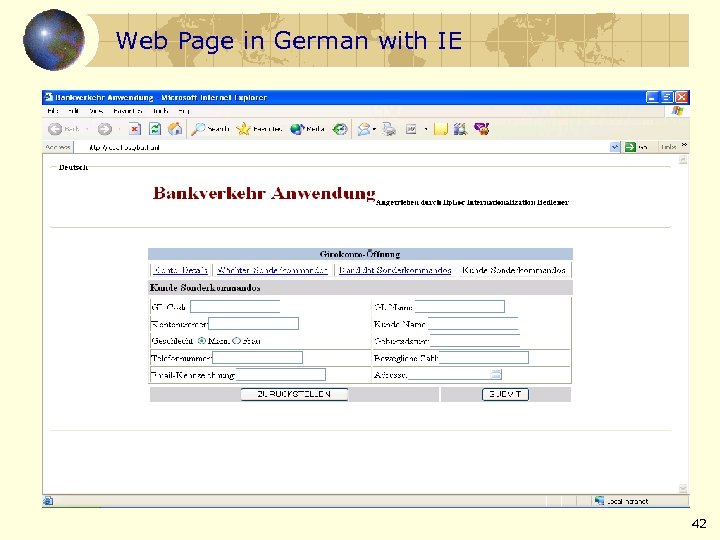Click the Bezügliche Zahl input field
This screenshot has width=720, height=540.
[484, 357]
